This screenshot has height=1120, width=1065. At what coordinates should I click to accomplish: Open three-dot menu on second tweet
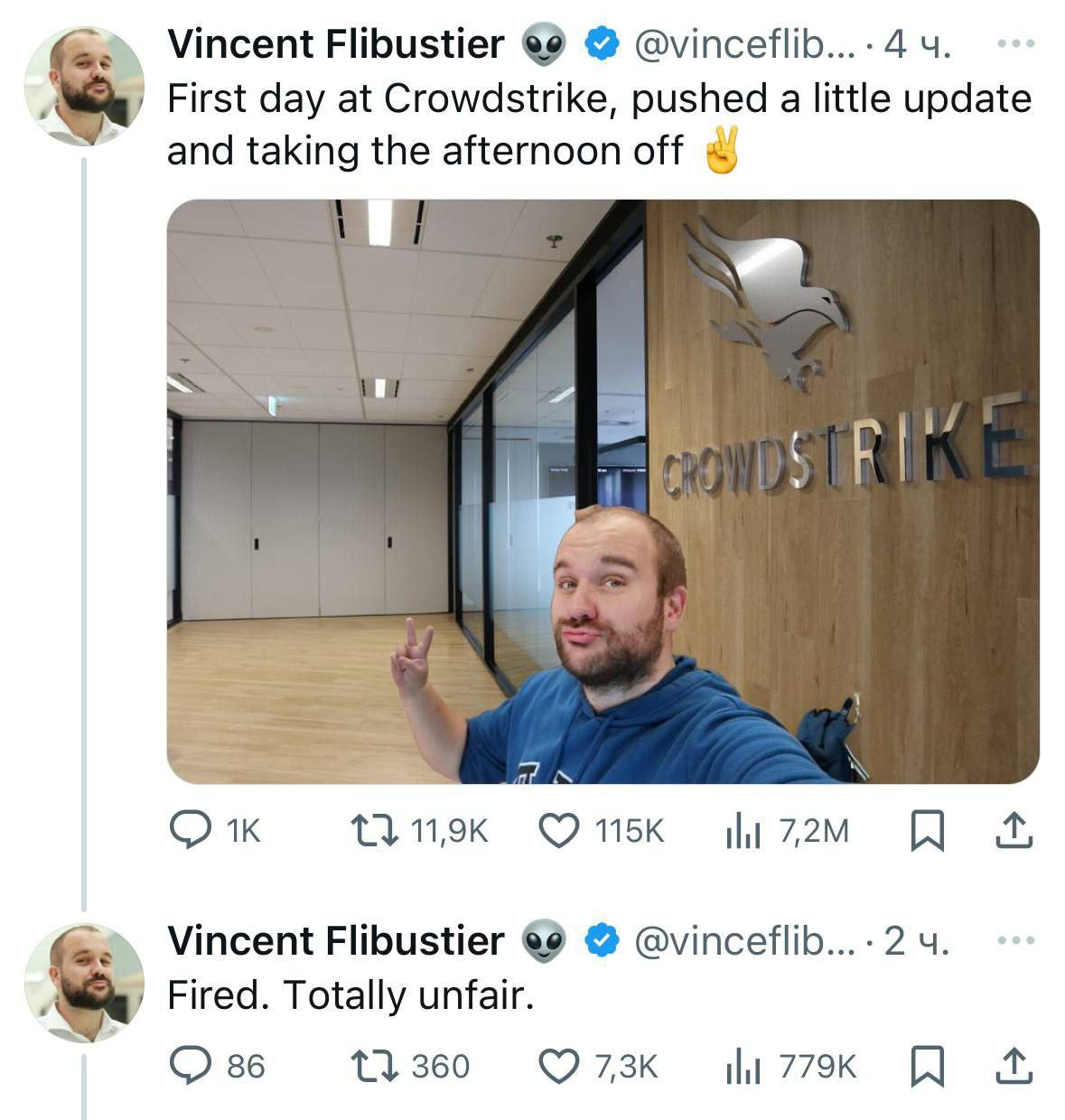pos(1016,941)
